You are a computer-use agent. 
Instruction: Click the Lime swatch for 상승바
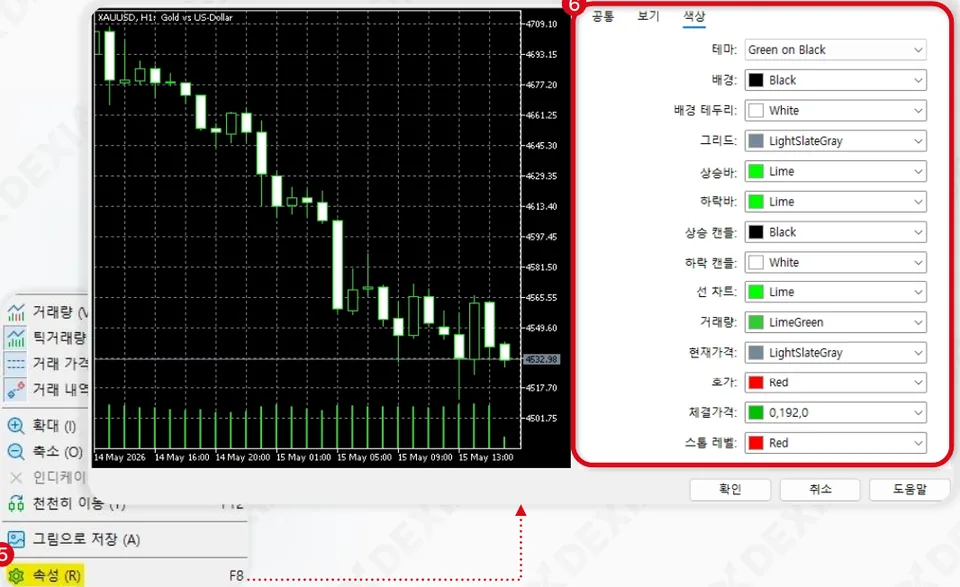pos(756,171)
